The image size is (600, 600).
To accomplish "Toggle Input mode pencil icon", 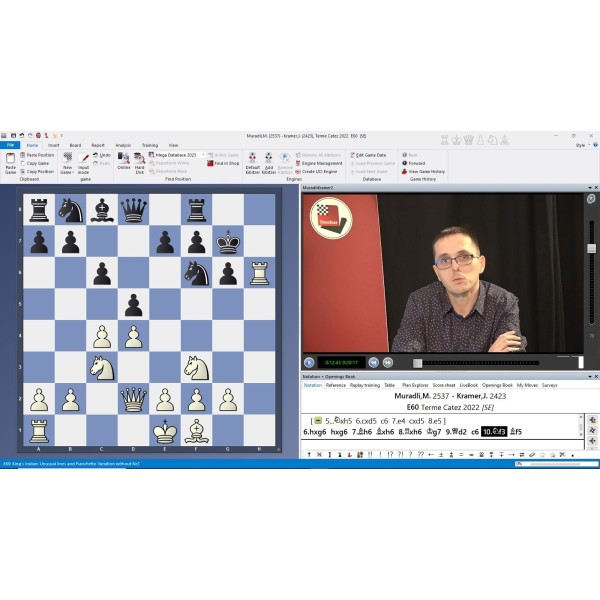I will point(83,158).
